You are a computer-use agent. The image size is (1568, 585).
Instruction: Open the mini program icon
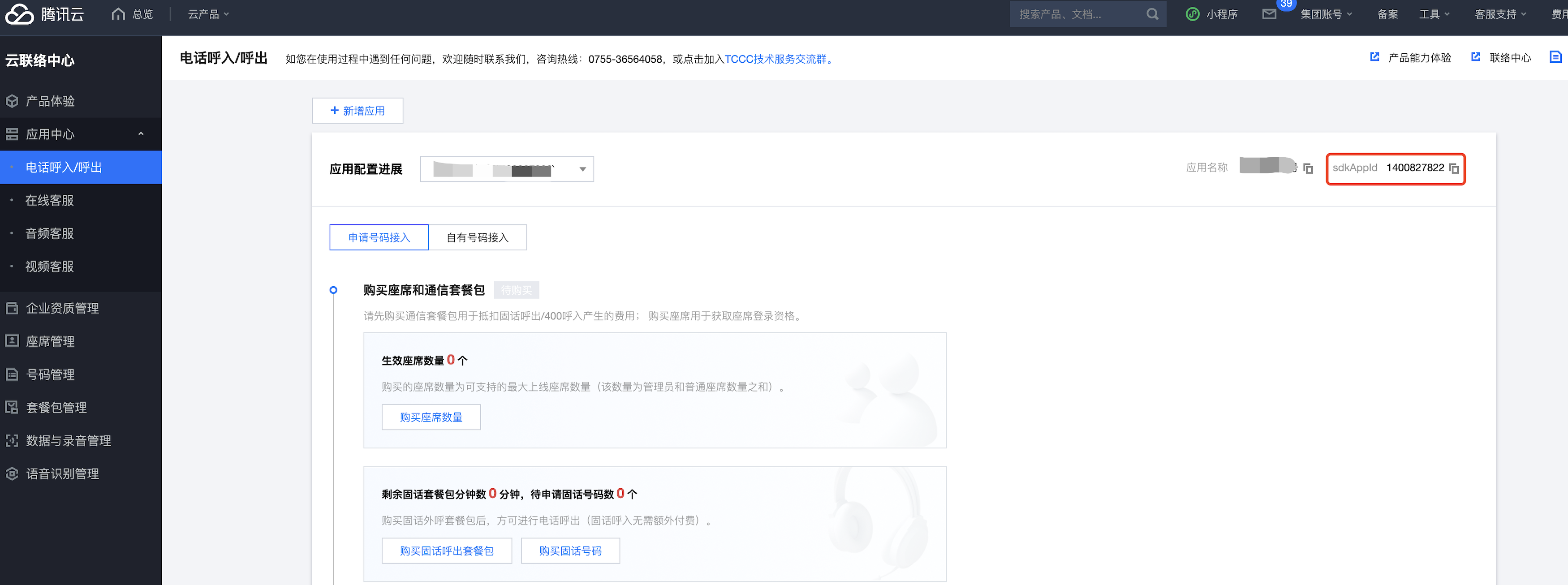[1193, 14]
